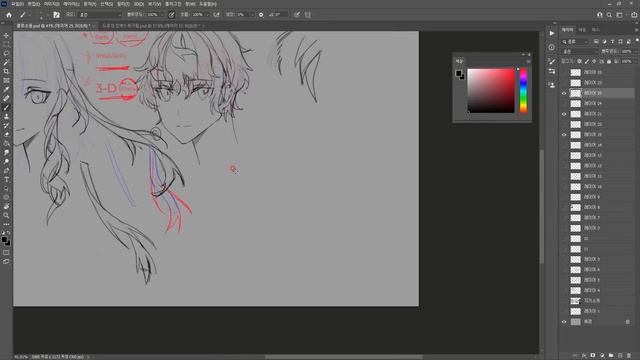
Task: Select the Eraser tool
Action: (x=6, y=134)
